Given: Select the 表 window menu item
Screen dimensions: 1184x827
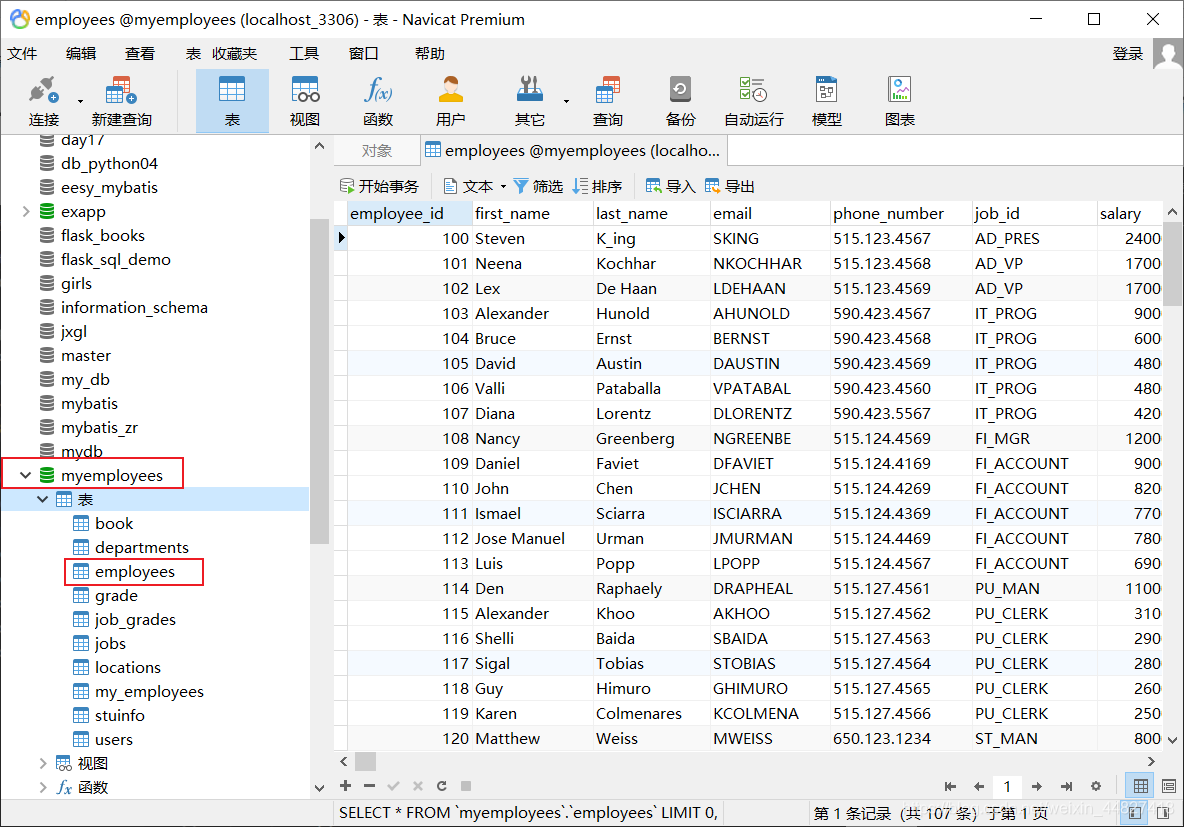Looking at the screenshot, I should (x=193, y=54).
